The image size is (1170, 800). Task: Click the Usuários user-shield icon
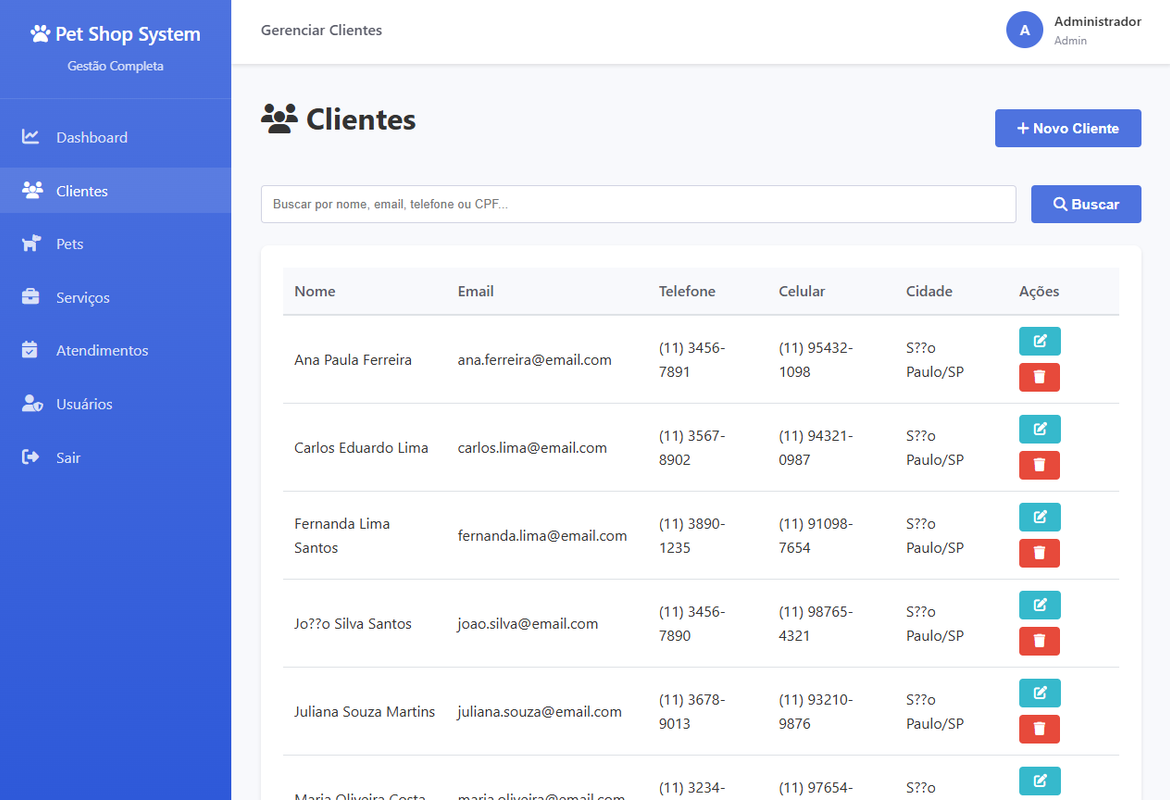[32, 404]
